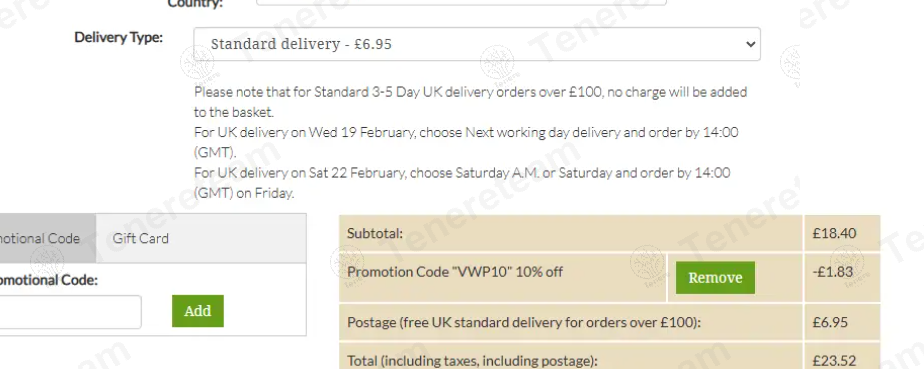924x369 pixels.
Task: Click the Delivery Type label
Action: (x=118, y=37)
